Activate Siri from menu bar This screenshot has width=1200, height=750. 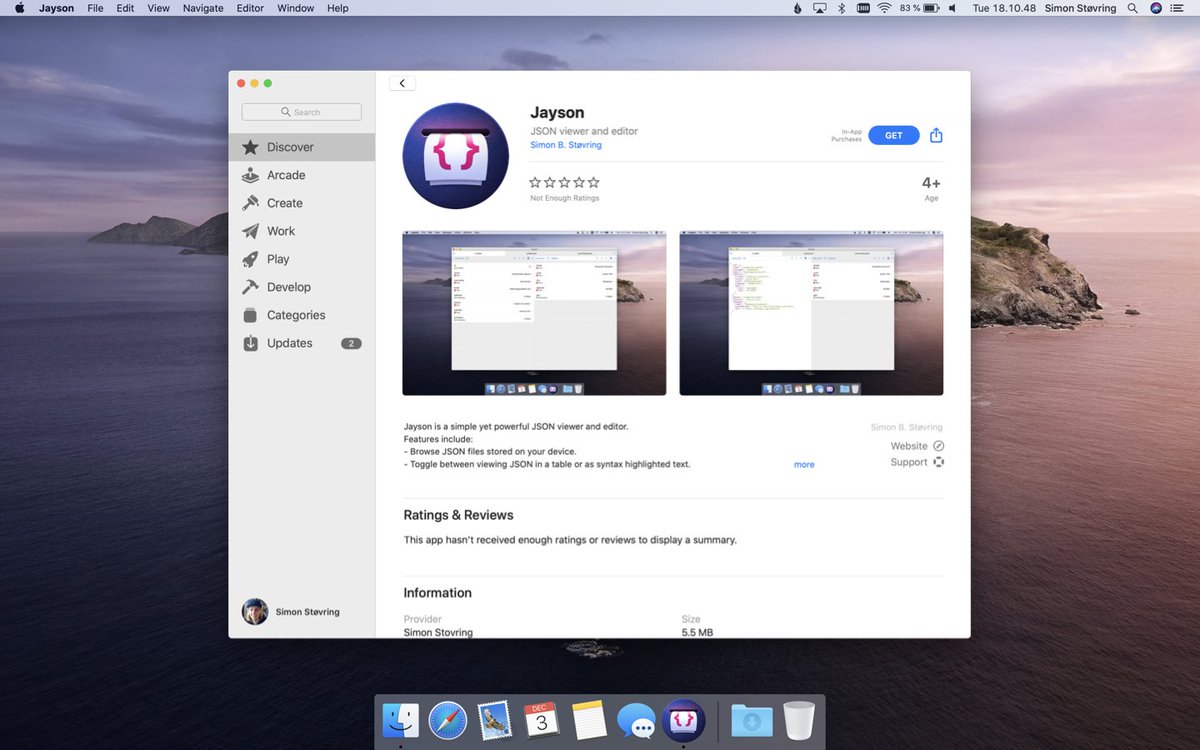1156,8
